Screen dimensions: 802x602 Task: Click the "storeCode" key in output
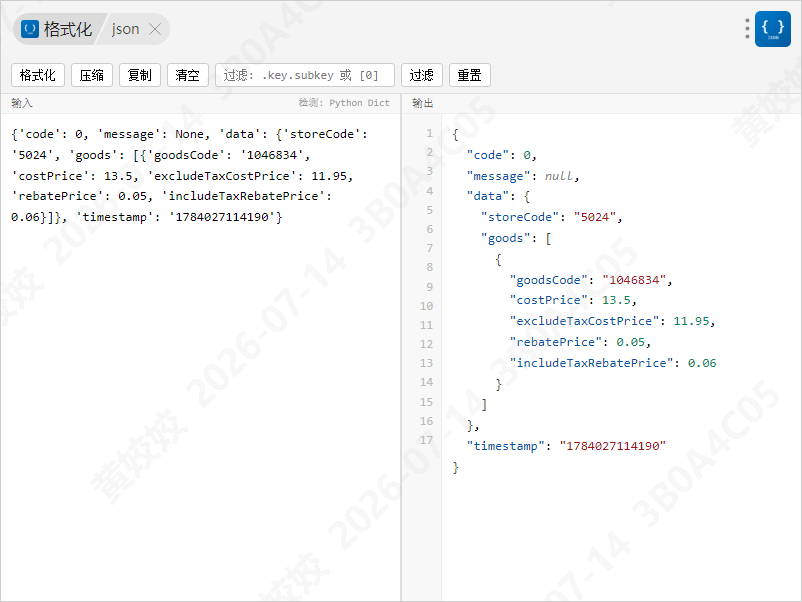click(x=519, y=217)
